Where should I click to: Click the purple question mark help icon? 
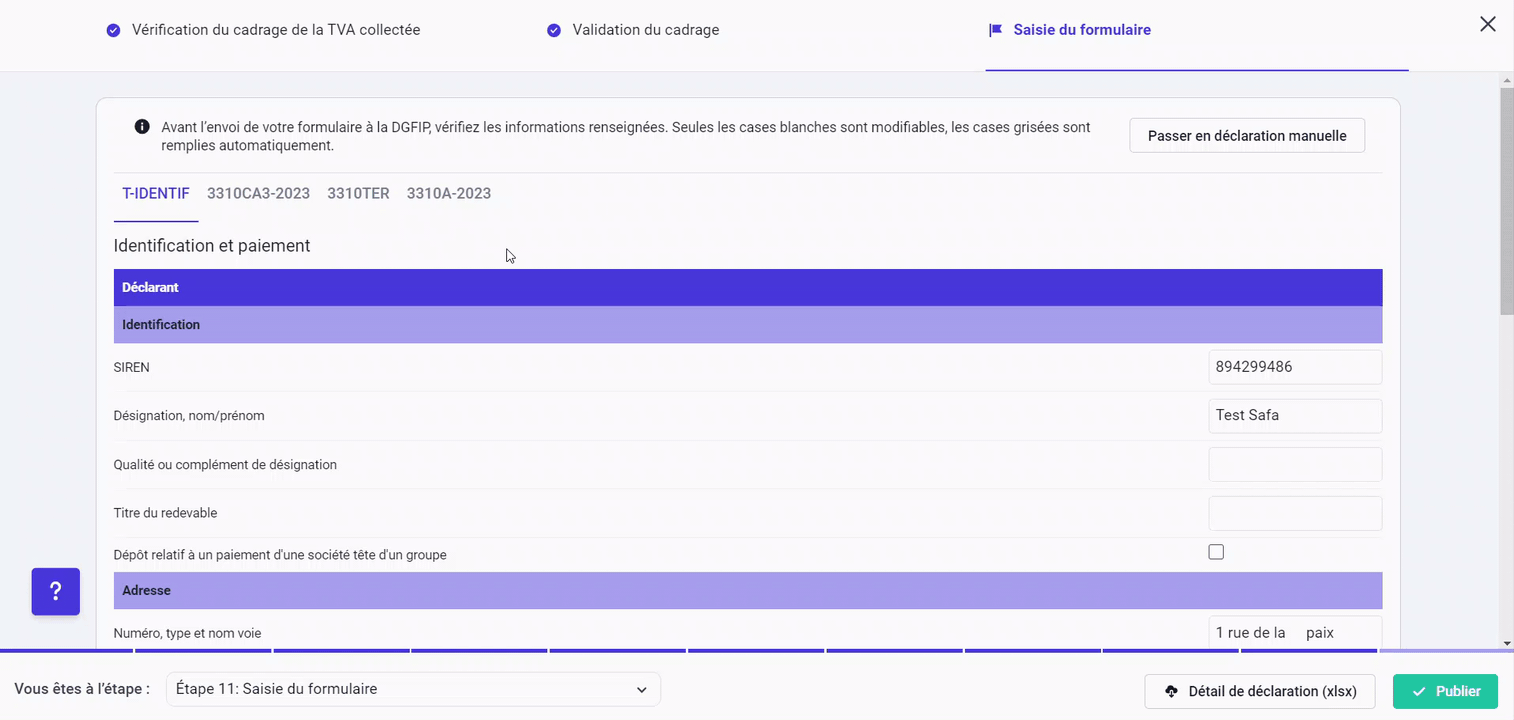point(55,591)
